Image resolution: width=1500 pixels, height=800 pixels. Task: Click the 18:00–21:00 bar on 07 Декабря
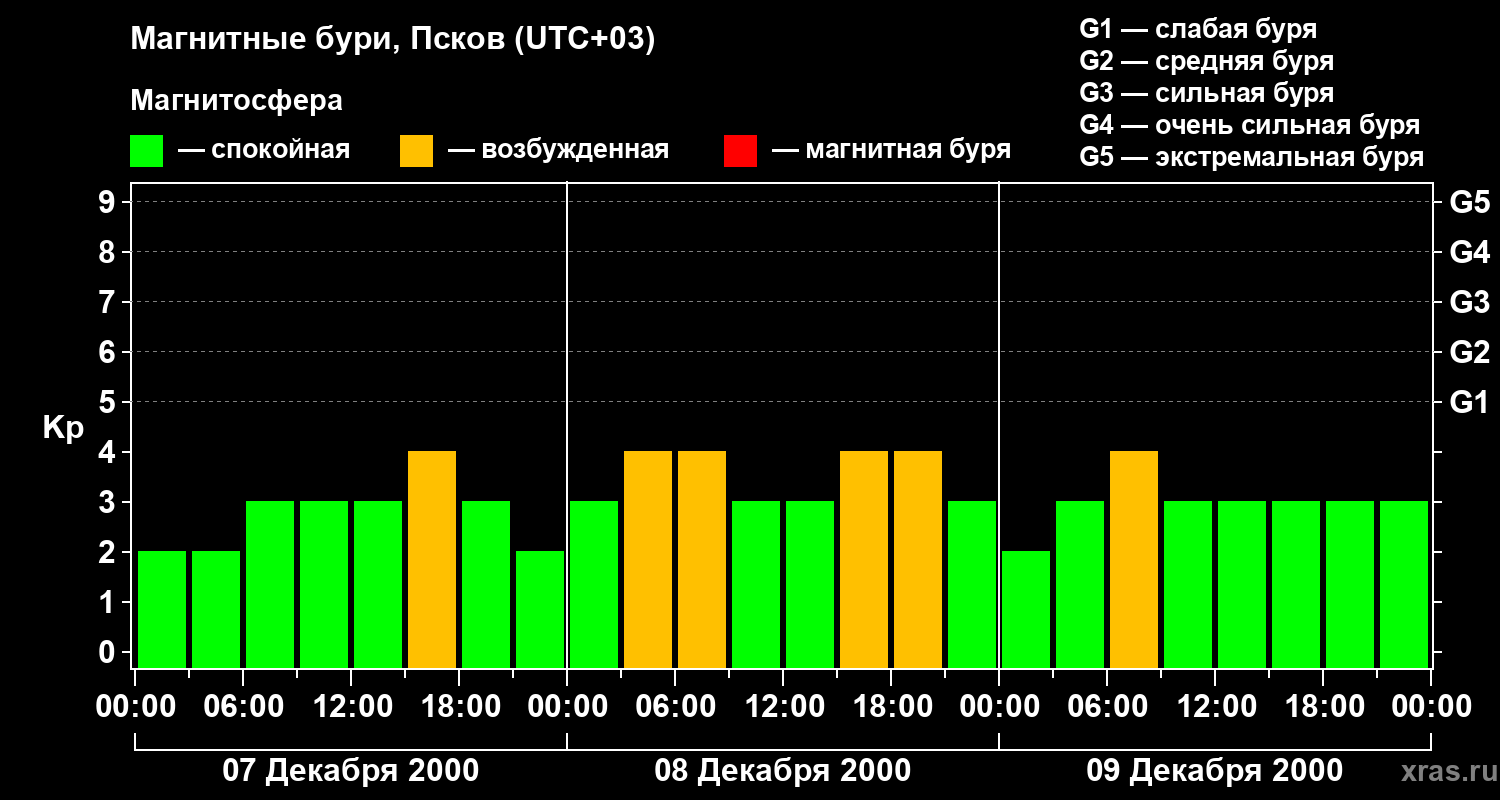pyautogui.click(x=486, y=584)
